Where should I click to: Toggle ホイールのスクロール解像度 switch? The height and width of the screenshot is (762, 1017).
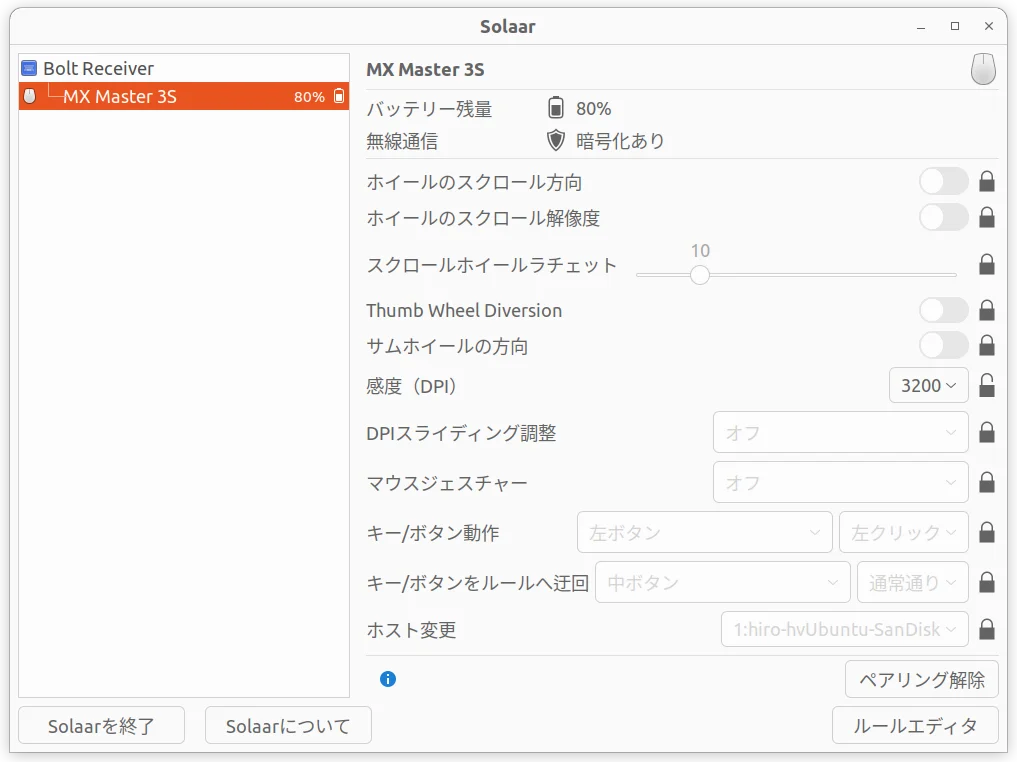tap(944, 217)
